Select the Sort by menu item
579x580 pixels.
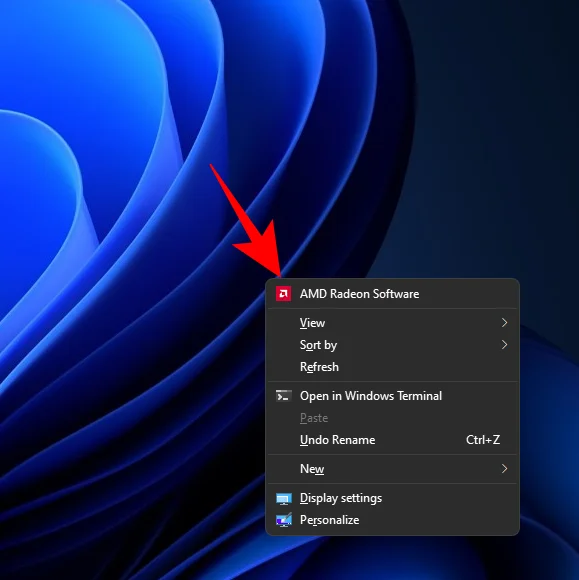pos(393,345)
